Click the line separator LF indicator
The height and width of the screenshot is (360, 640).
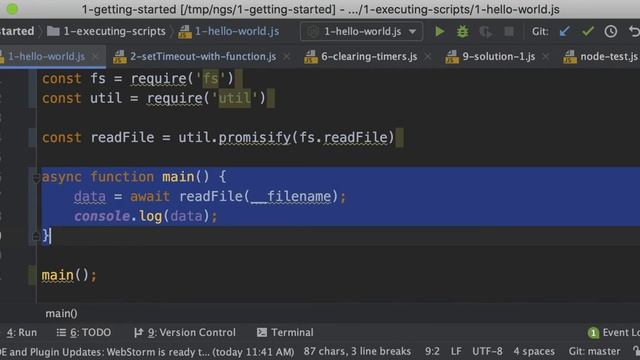456,351
